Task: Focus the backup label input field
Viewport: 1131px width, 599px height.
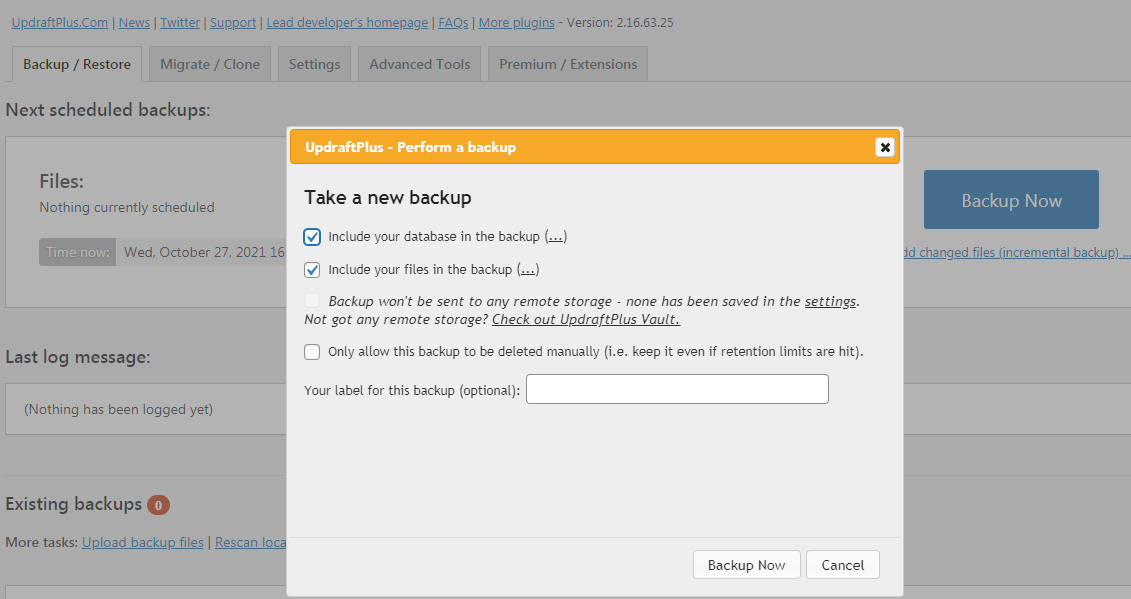Action: click(677, 389)
